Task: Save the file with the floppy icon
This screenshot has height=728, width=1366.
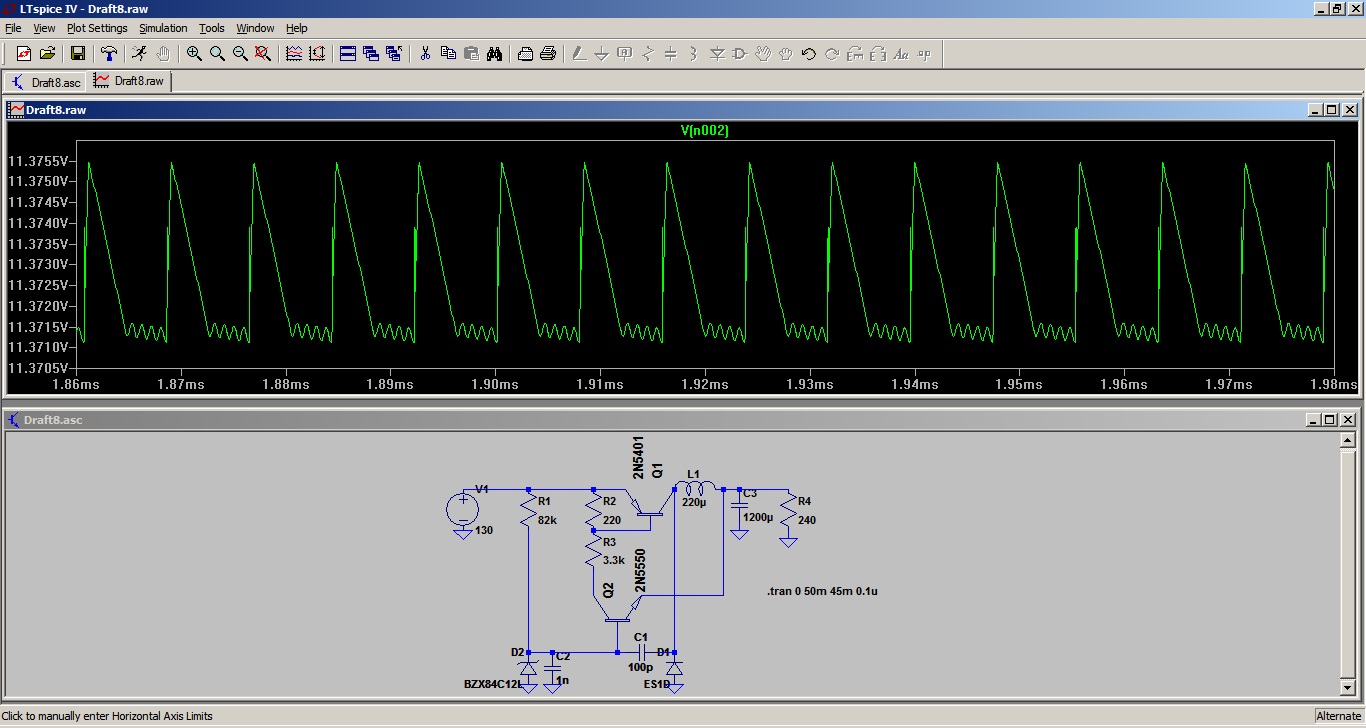Action: click(x=78, y=54)
